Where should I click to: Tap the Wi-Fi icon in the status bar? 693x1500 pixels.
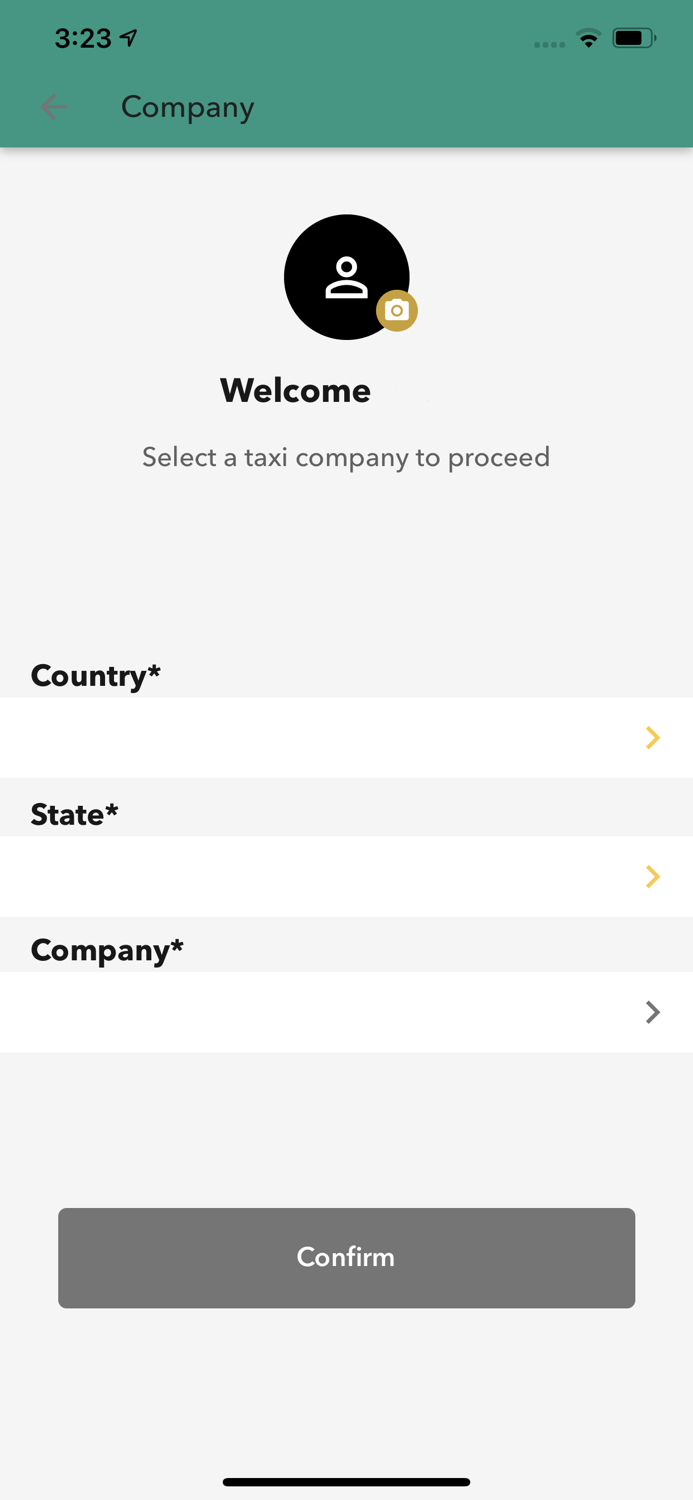click(x=589, y=39)
